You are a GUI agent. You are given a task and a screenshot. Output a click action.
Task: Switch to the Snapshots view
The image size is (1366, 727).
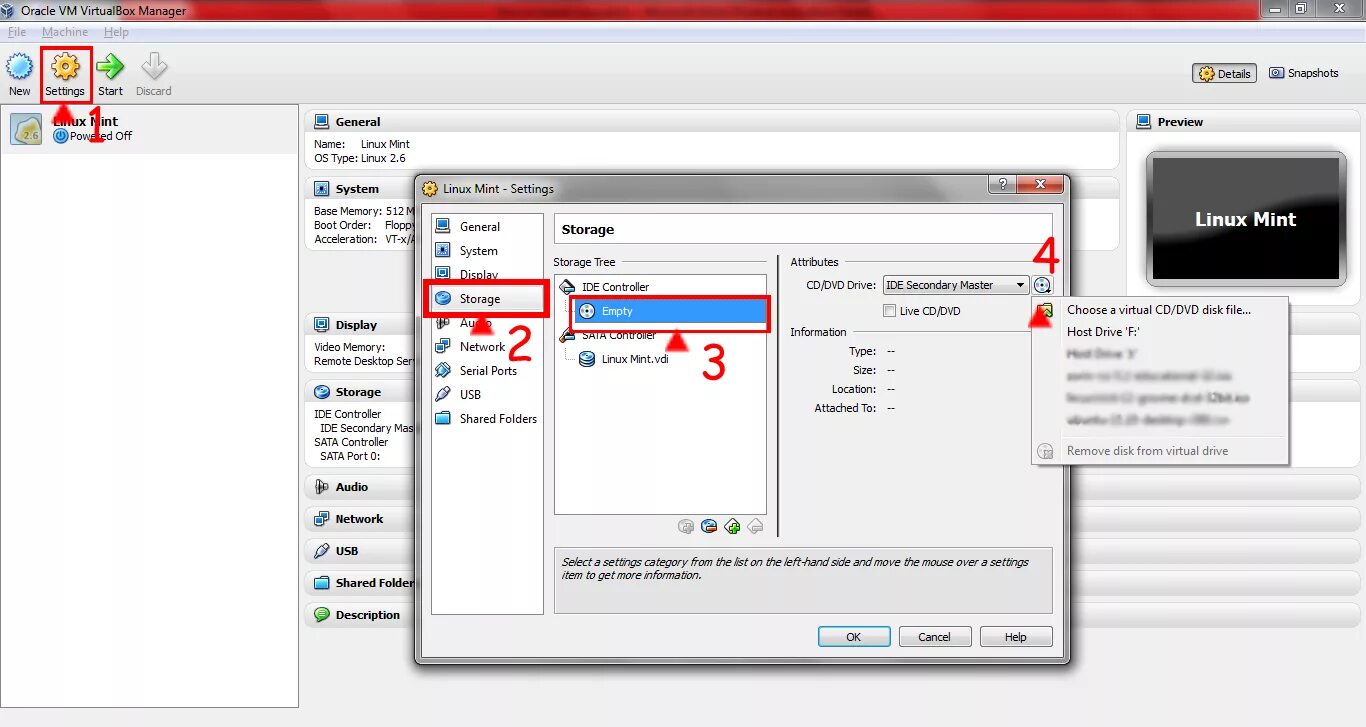click(1303, 73)
